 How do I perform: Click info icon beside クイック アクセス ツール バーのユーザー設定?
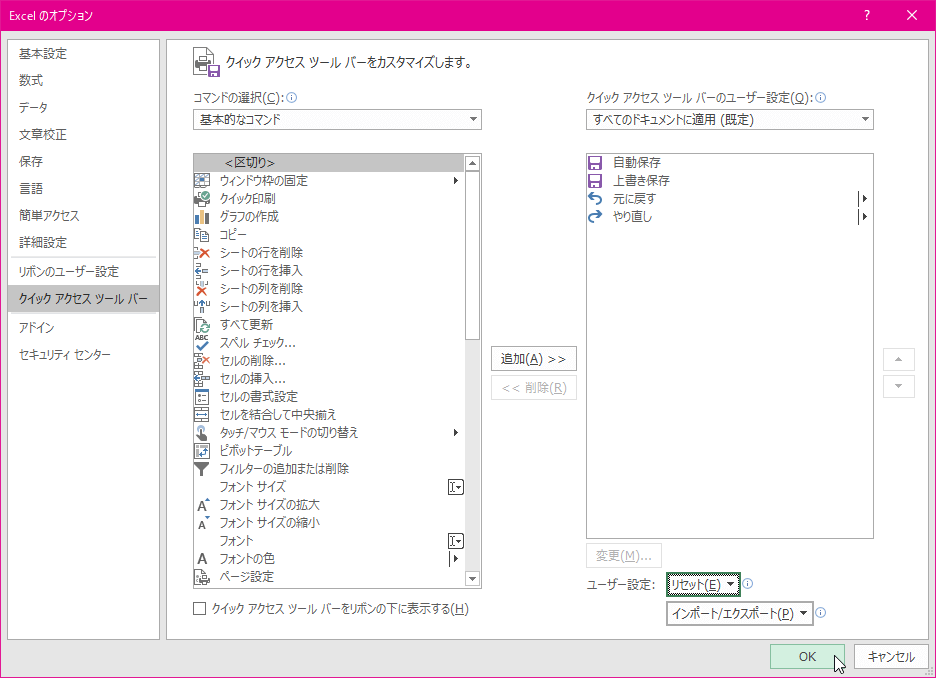pos(821,97)
